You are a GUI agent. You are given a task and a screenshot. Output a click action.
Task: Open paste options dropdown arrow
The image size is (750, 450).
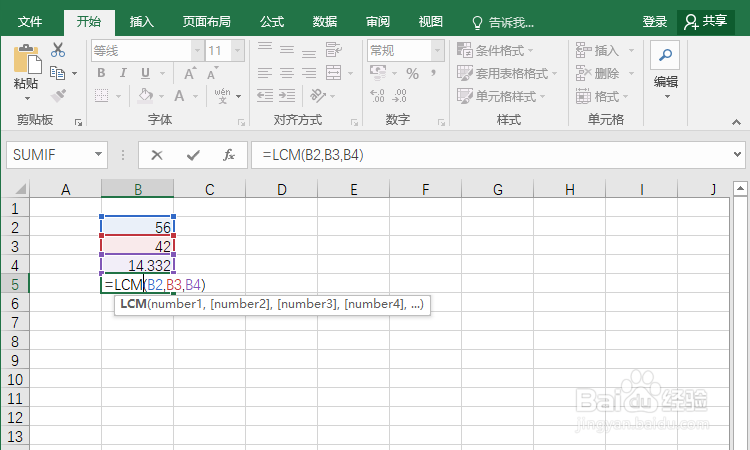[x=27, y=99]
